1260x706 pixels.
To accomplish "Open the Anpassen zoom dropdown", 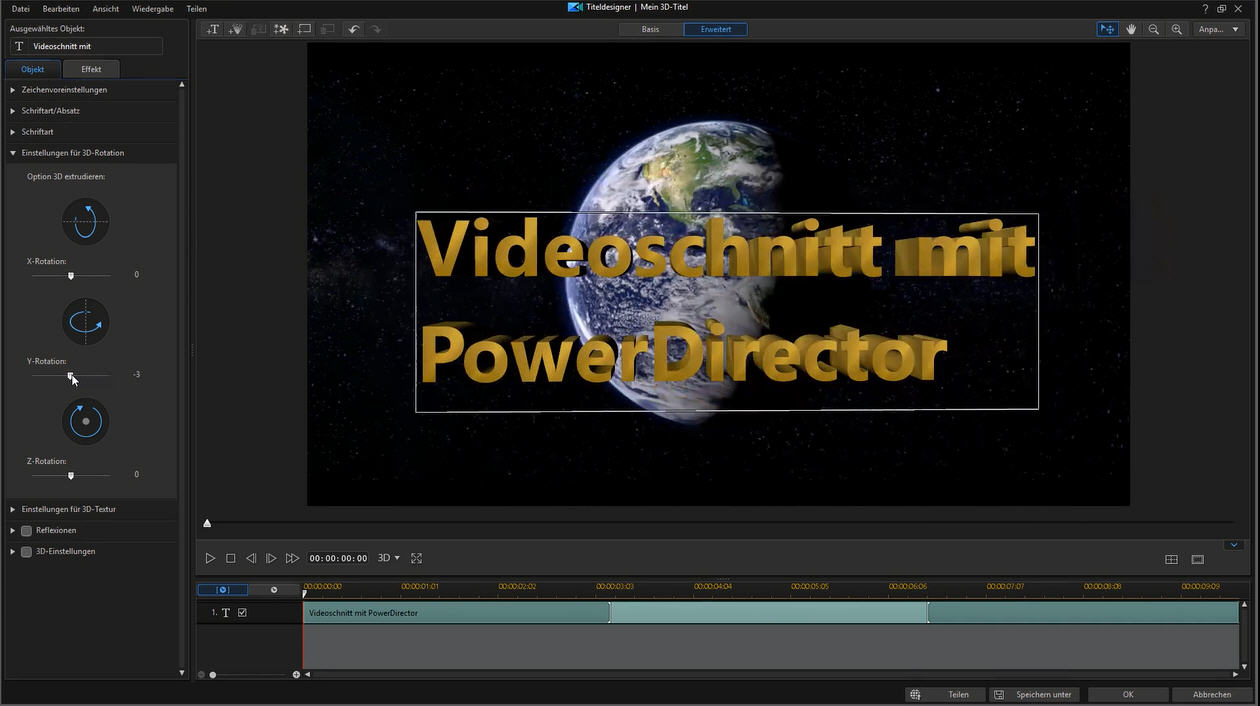I will (1220, 29).
